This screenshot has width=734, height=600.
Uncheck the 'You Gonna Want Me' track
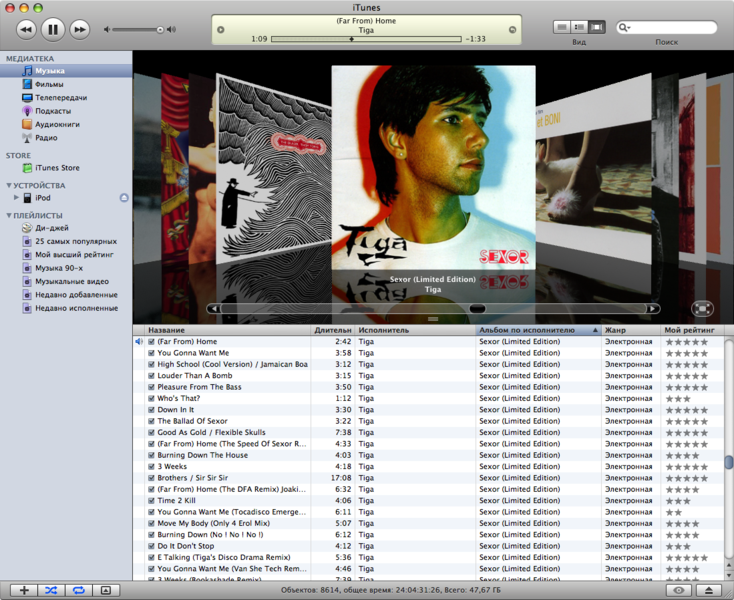tap(152, 353)
